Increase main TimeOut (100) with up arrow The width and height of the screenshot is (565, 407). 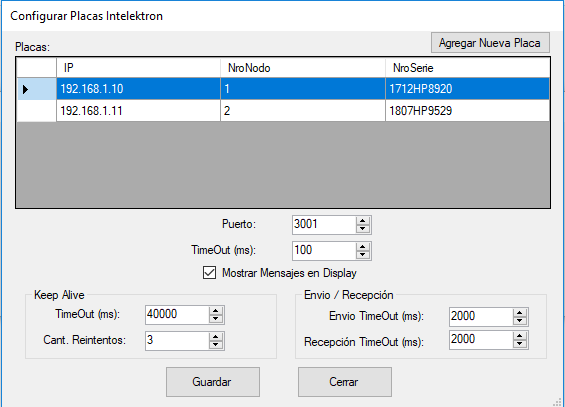pyautogui.click(x=363, y=247)
